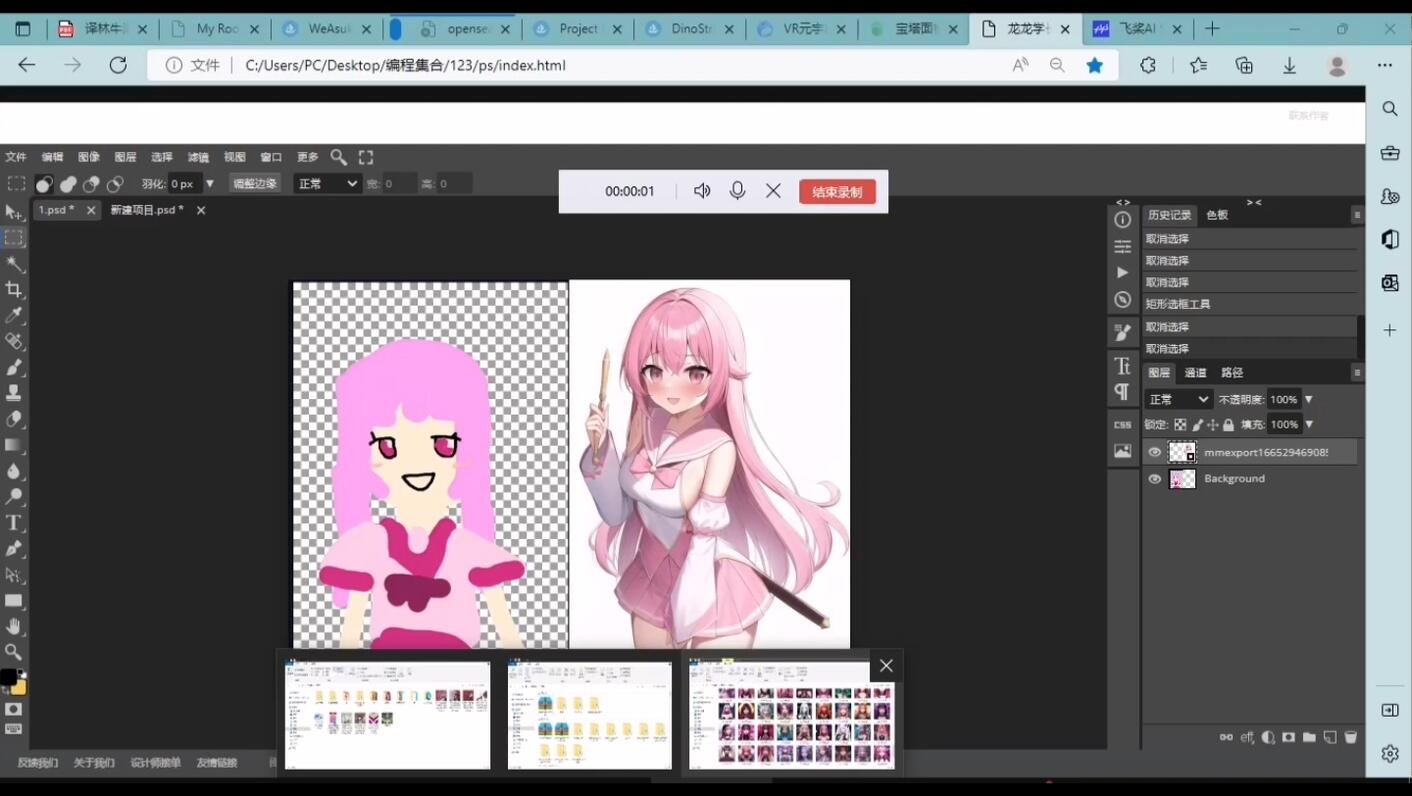Select the Gradient tool
This screenshot has width=1412, height=796.
click(14, 445)
